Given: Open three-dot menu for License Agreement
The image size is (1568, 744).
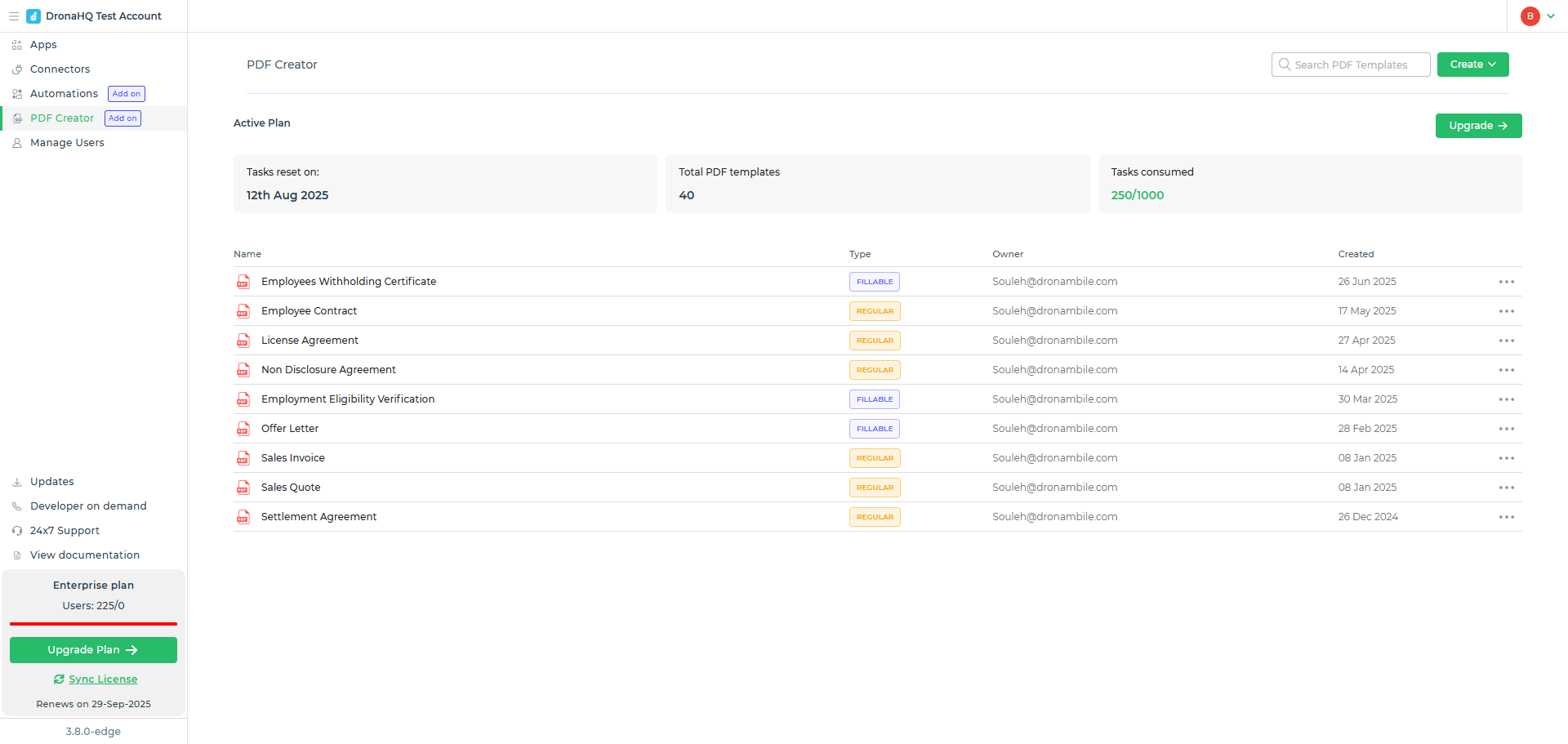Looking at the screenshot, I should click(x=1507, y=341).
